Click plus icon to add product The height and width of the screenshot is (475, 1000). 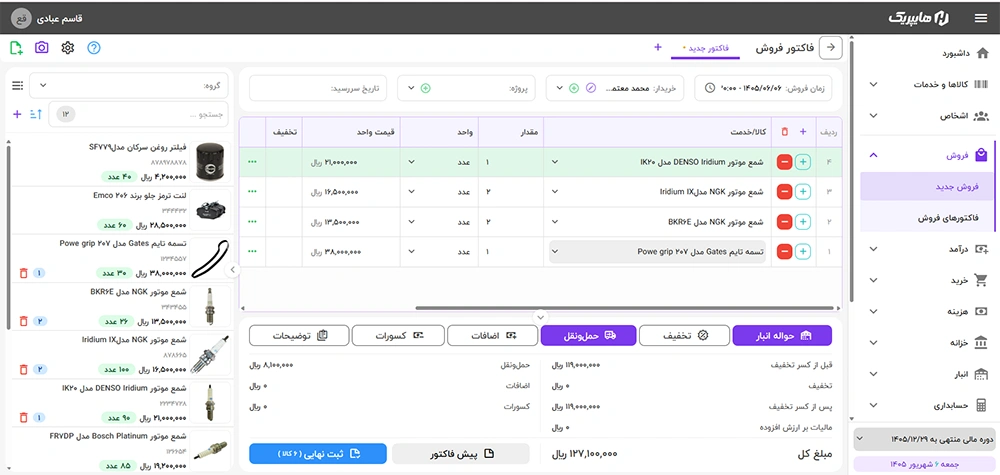(x=17, y=114)
